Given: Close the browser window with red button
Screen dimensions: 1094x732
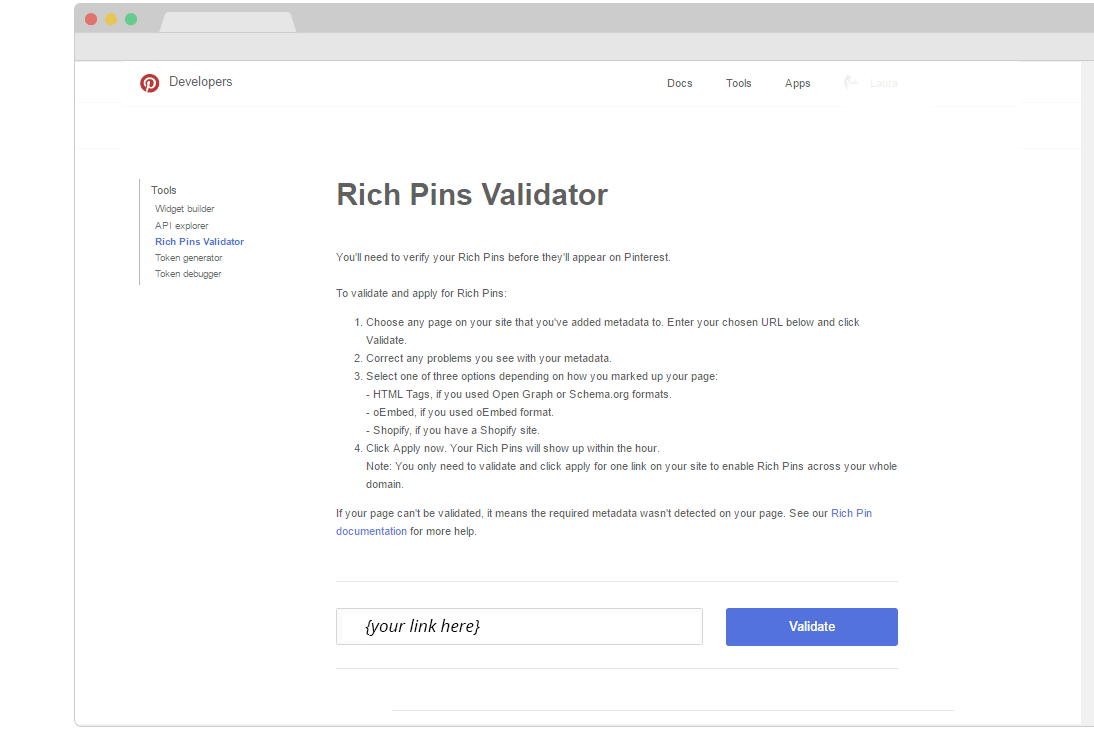Looking at the screenshot, I should (91, 19).
